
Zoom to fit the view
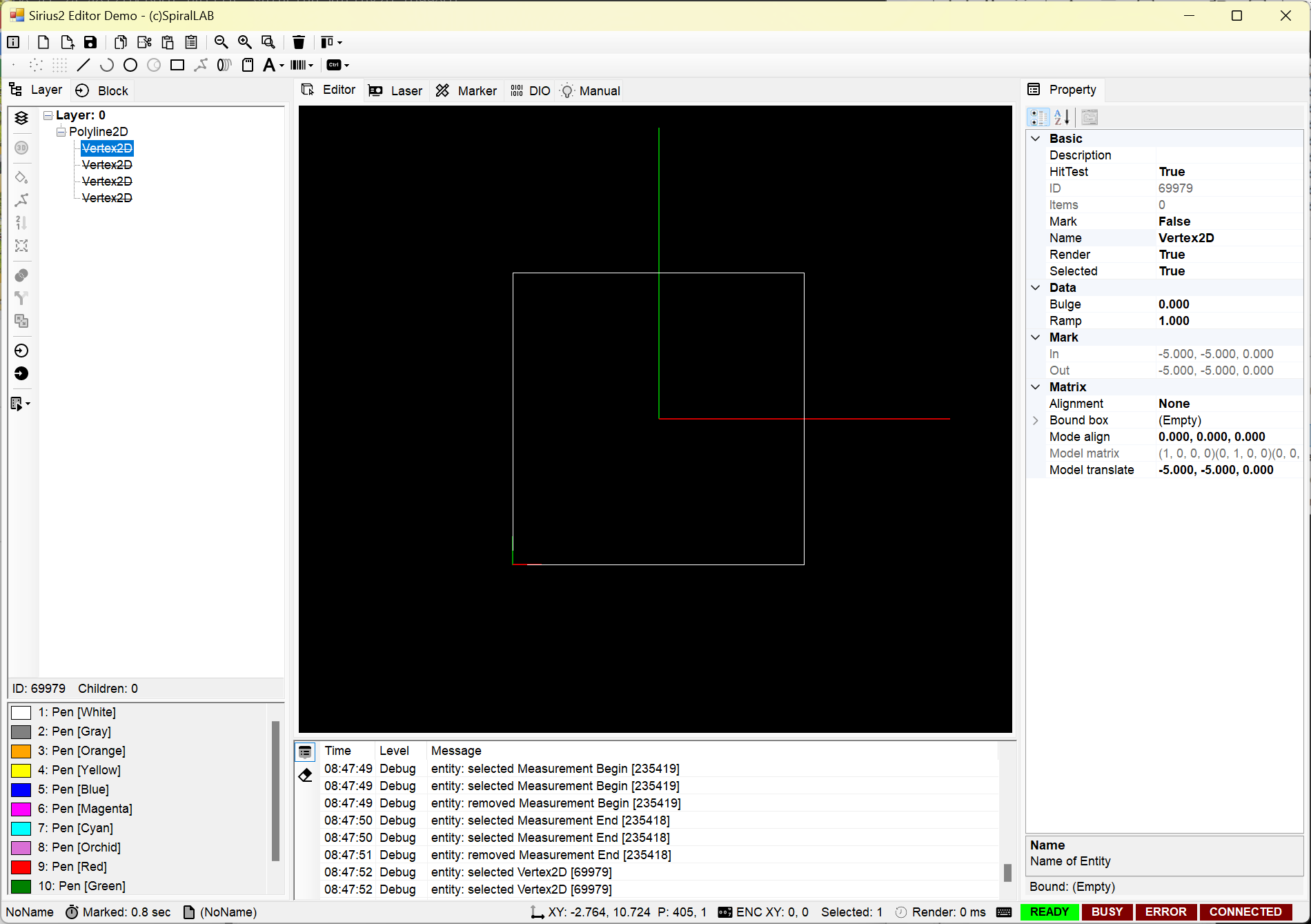[268, 42]
